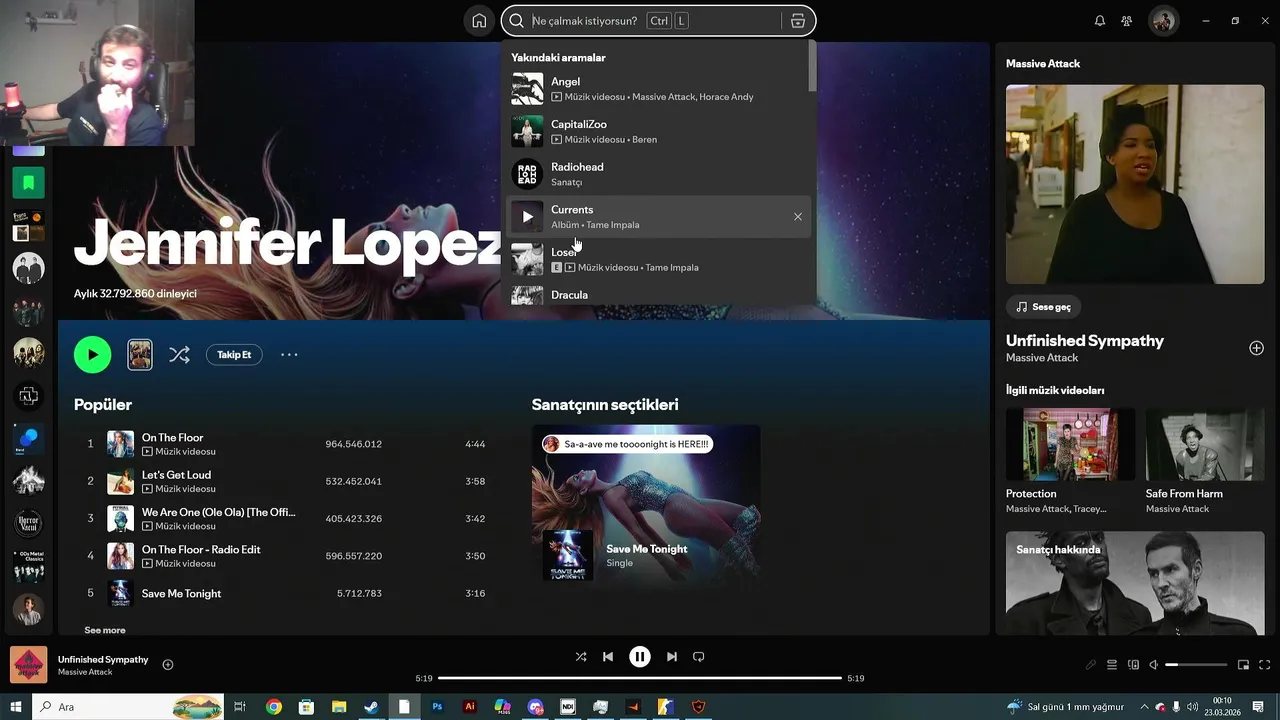Open the three-dot more options menu

click(x=289, y=354)
